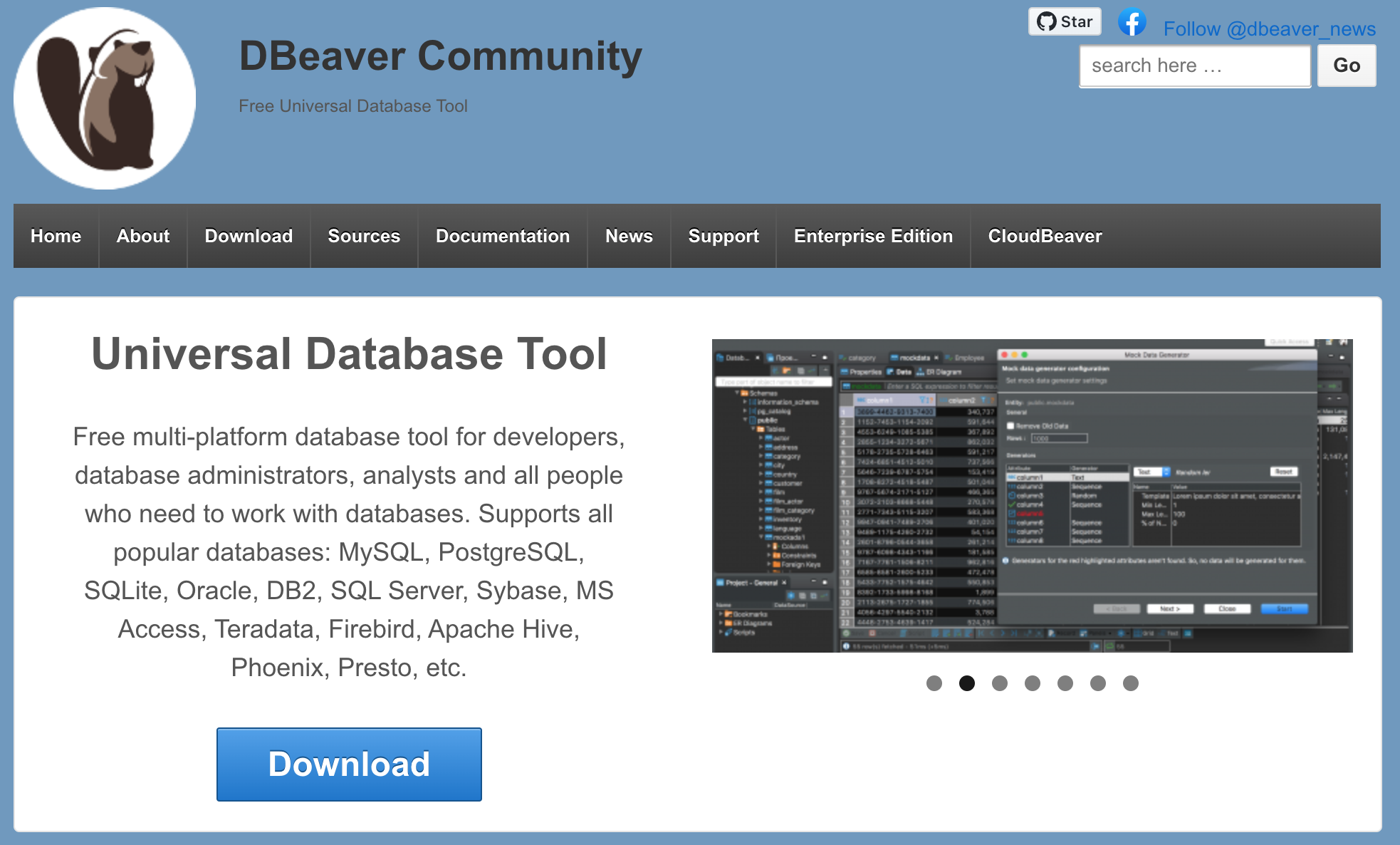Open the News menu item
Image resolution: width=1400 pixels, height=845 pixels.
click(x=629, y=236)
